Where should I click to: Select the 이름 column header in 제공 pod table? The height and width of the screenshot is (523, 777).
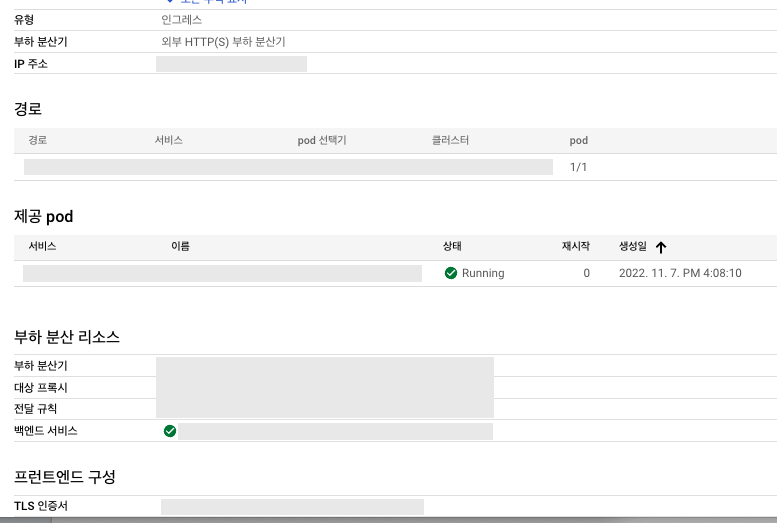[x=181, y=246]
